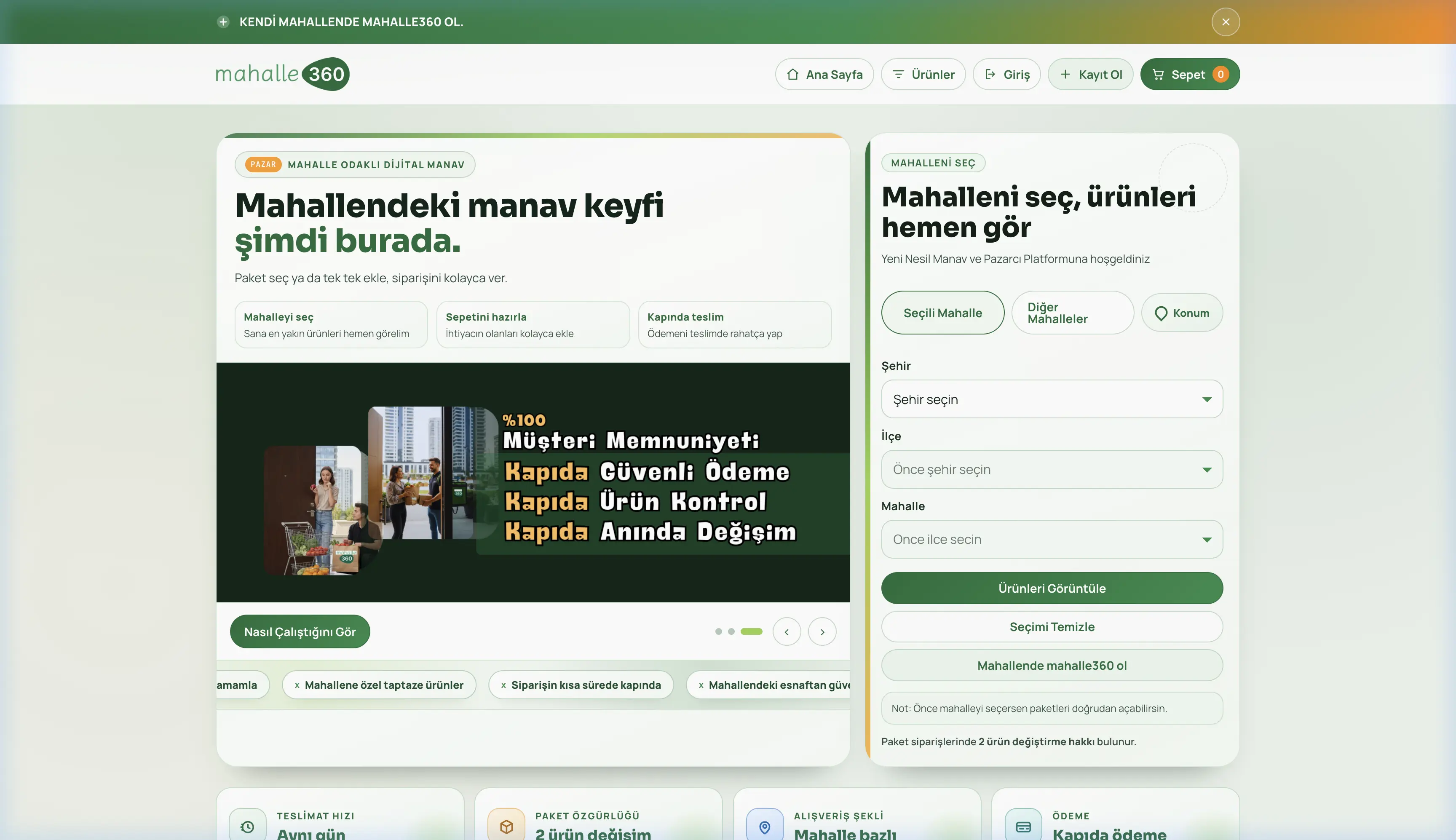This screenshot has width=1456, height=840.
Task: Click the mahalle360 logo
Action: [x=283, y=74]
